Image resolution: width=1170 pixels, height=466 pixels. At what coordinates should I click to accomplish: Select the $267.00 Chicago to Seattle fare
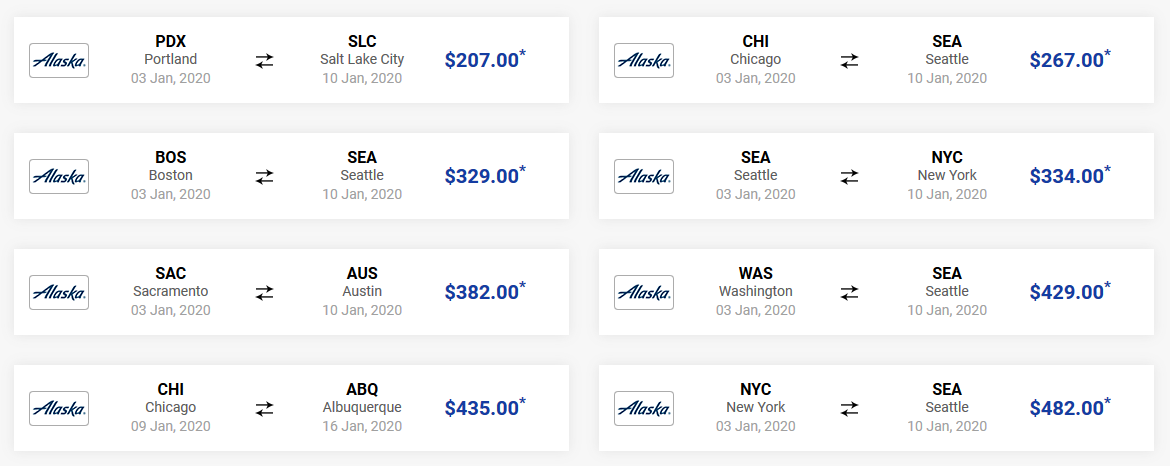point(1070,60)
